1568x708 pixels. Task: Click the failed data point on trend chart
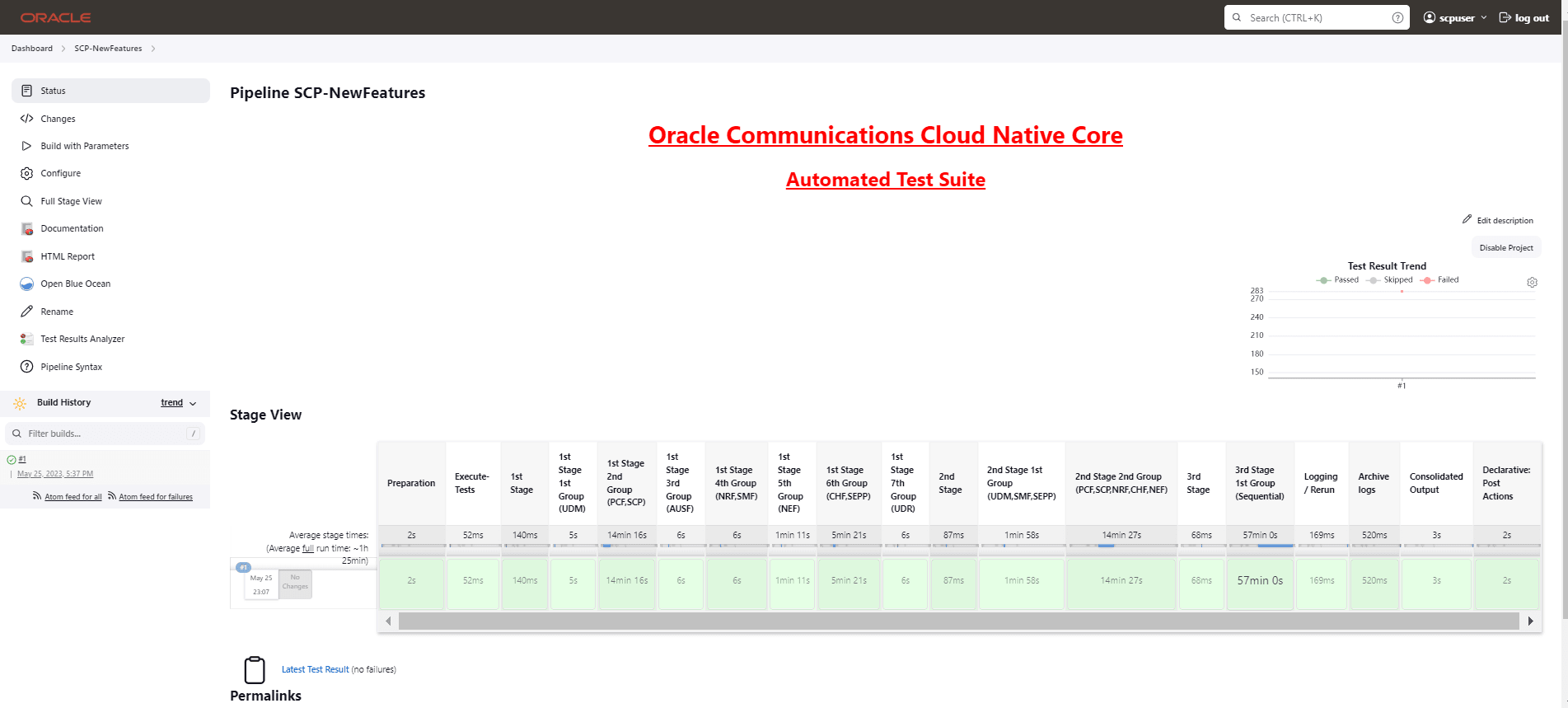pyautogui.click(x=1402, y=291)
